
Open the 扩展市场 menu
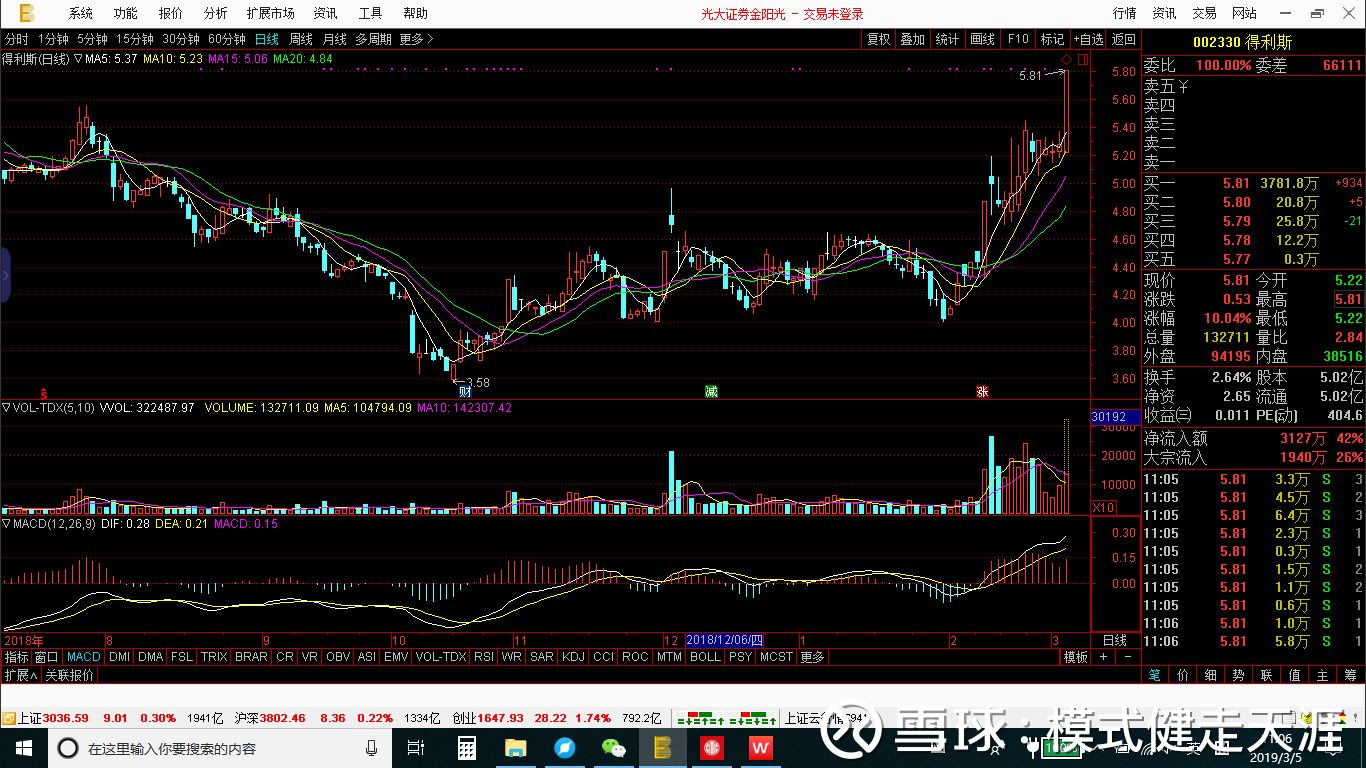pyautogui.click(x=270, y=13)
